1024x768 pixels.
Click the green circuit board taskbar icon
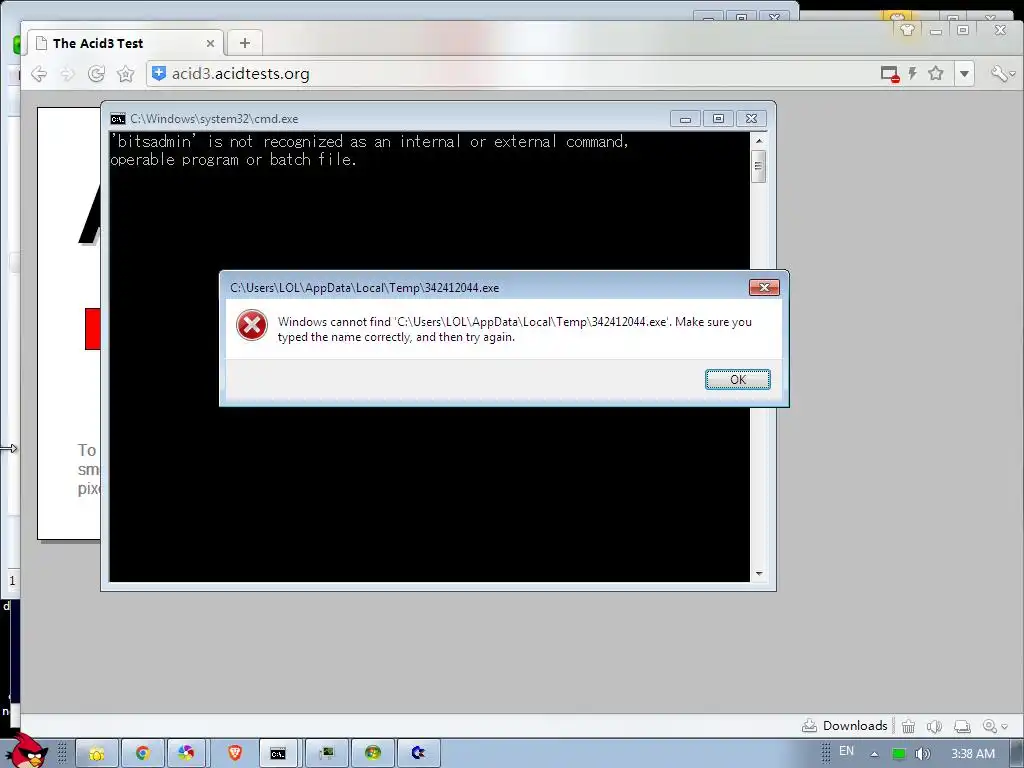pos(327,753)
